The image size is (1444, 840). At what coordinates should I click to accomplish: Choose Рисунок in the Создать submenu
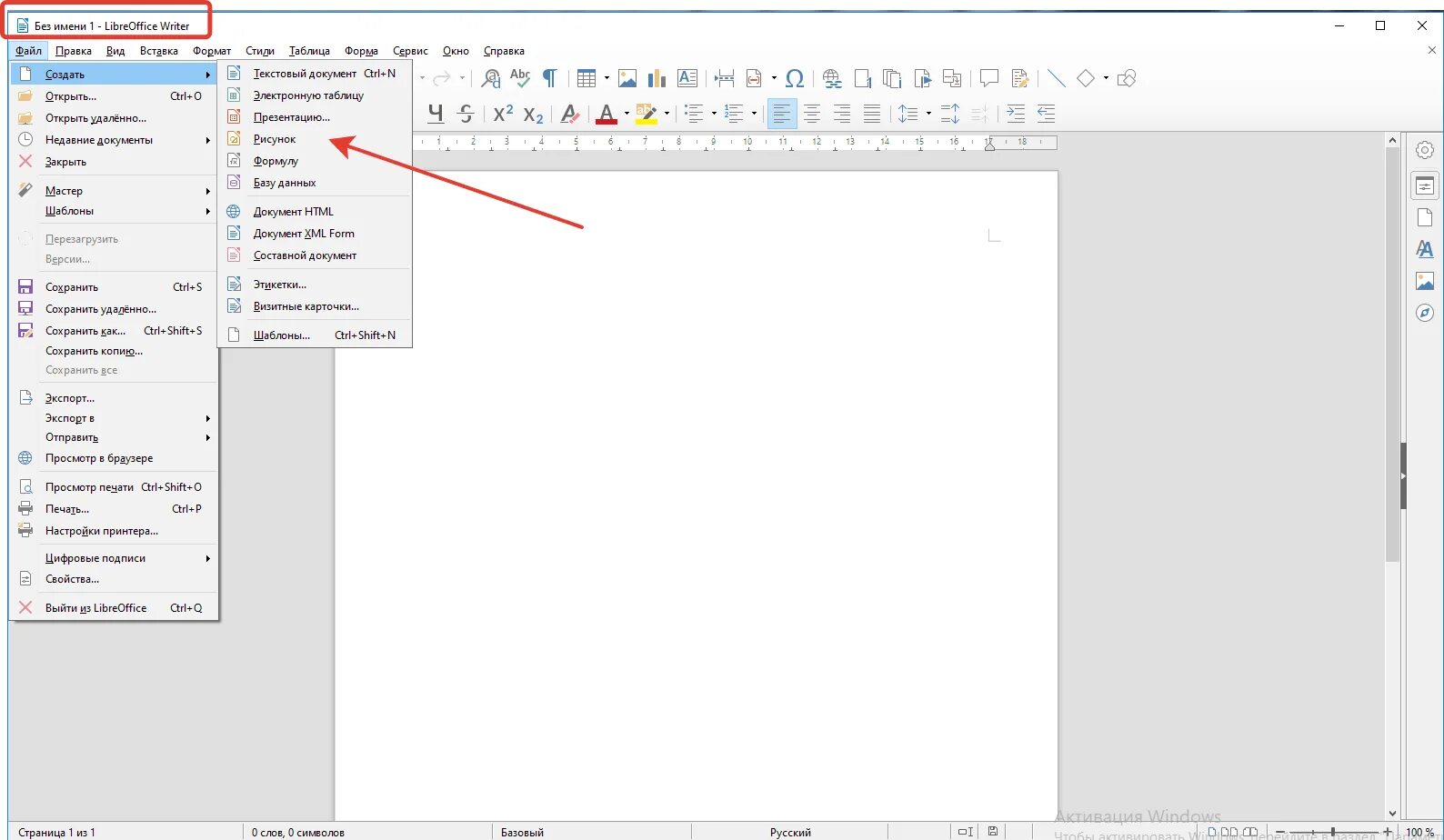click(315, 139)
